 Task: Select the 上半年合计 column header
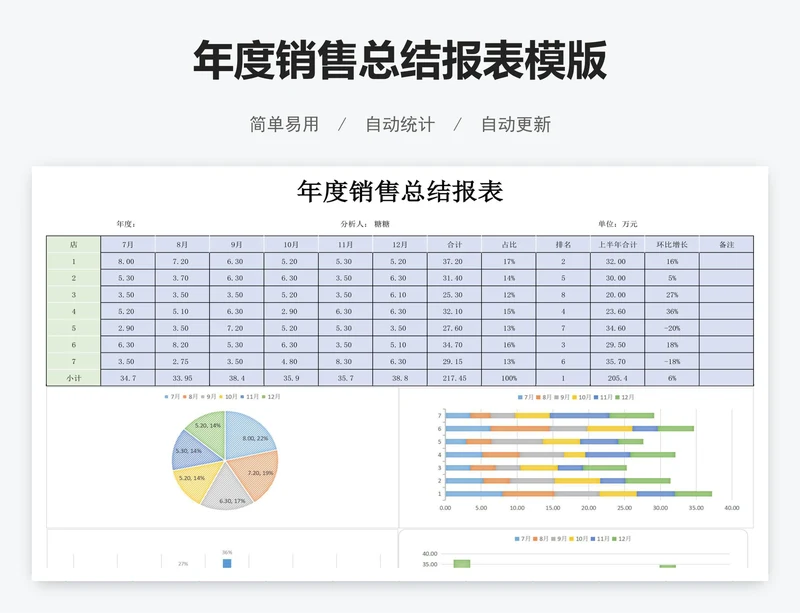[617, 244]
